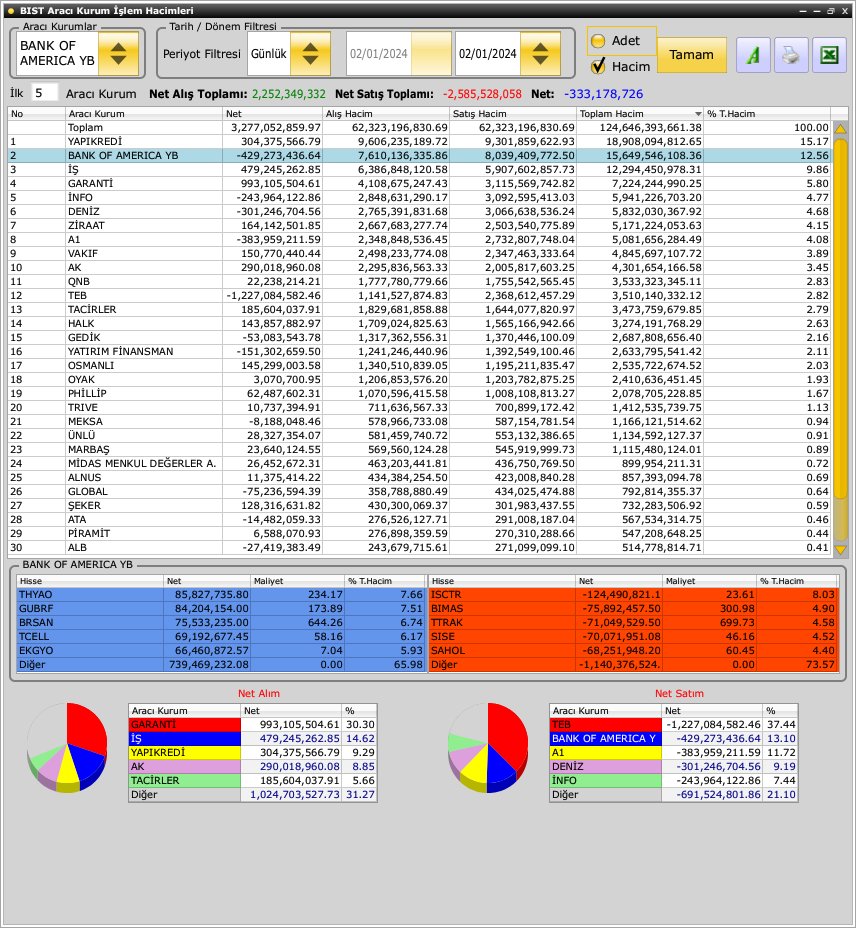
Task: Click the DENİZ row in the Net Satım table
Action: click(674, 766)
